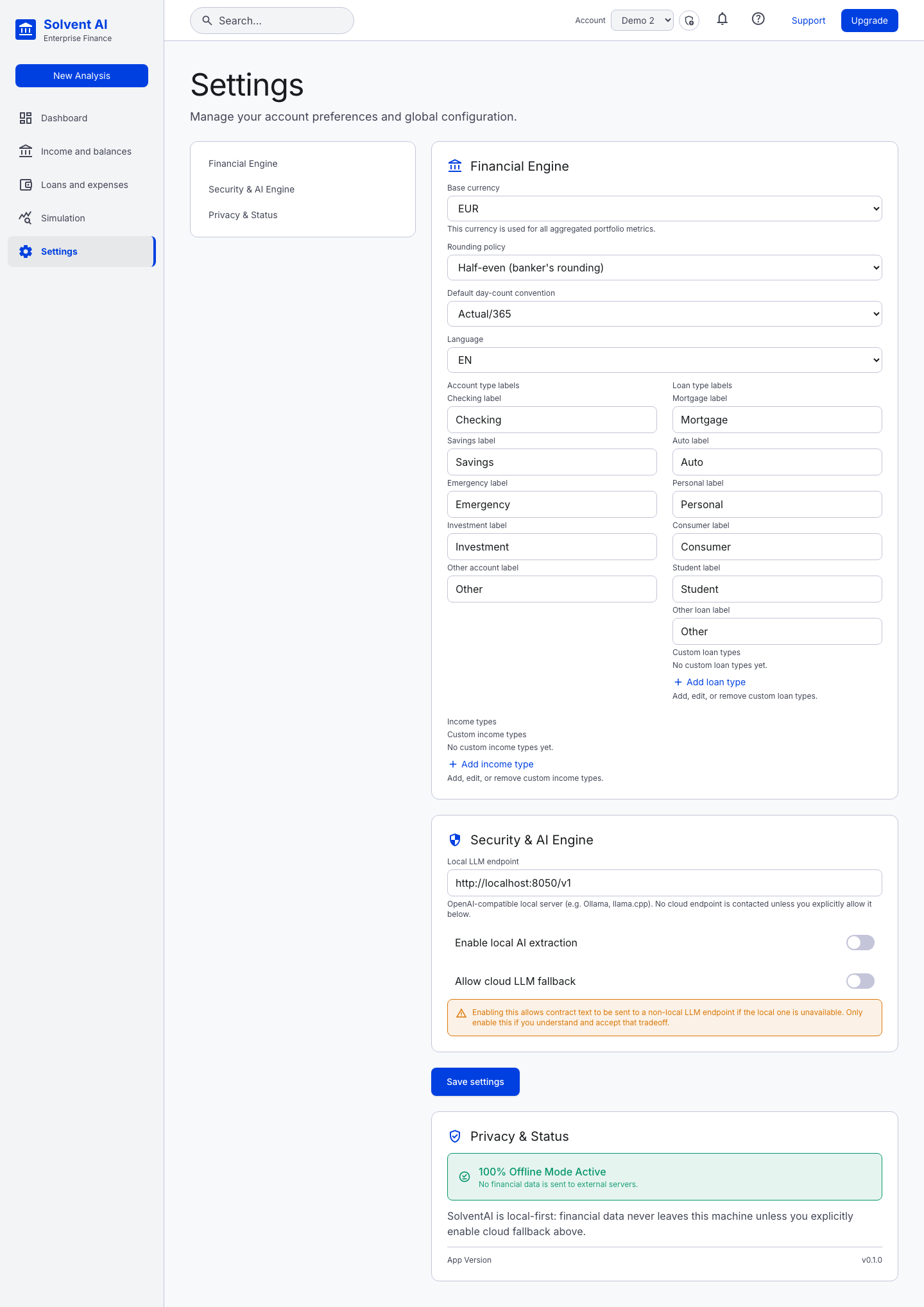Viewport: 924px width, 1307px height.
Task: Click the Simulation chart icon
Action: (26, 218)
